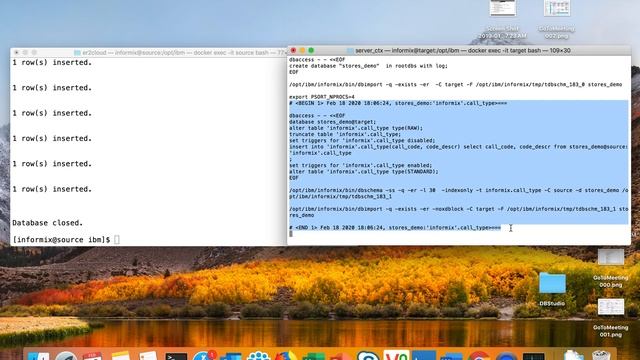Click the source terminal window title bar
Screen dimensions: 640x360
pyautogui.click(x=149, y=53)
